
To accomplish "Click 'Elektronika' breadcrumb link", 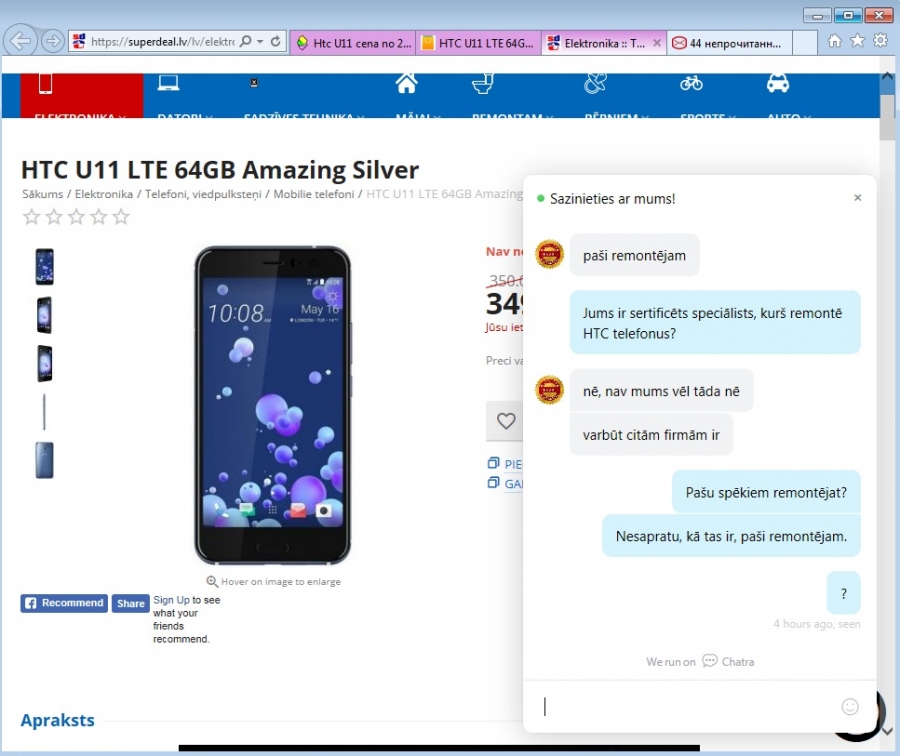I will click(104, 194).
